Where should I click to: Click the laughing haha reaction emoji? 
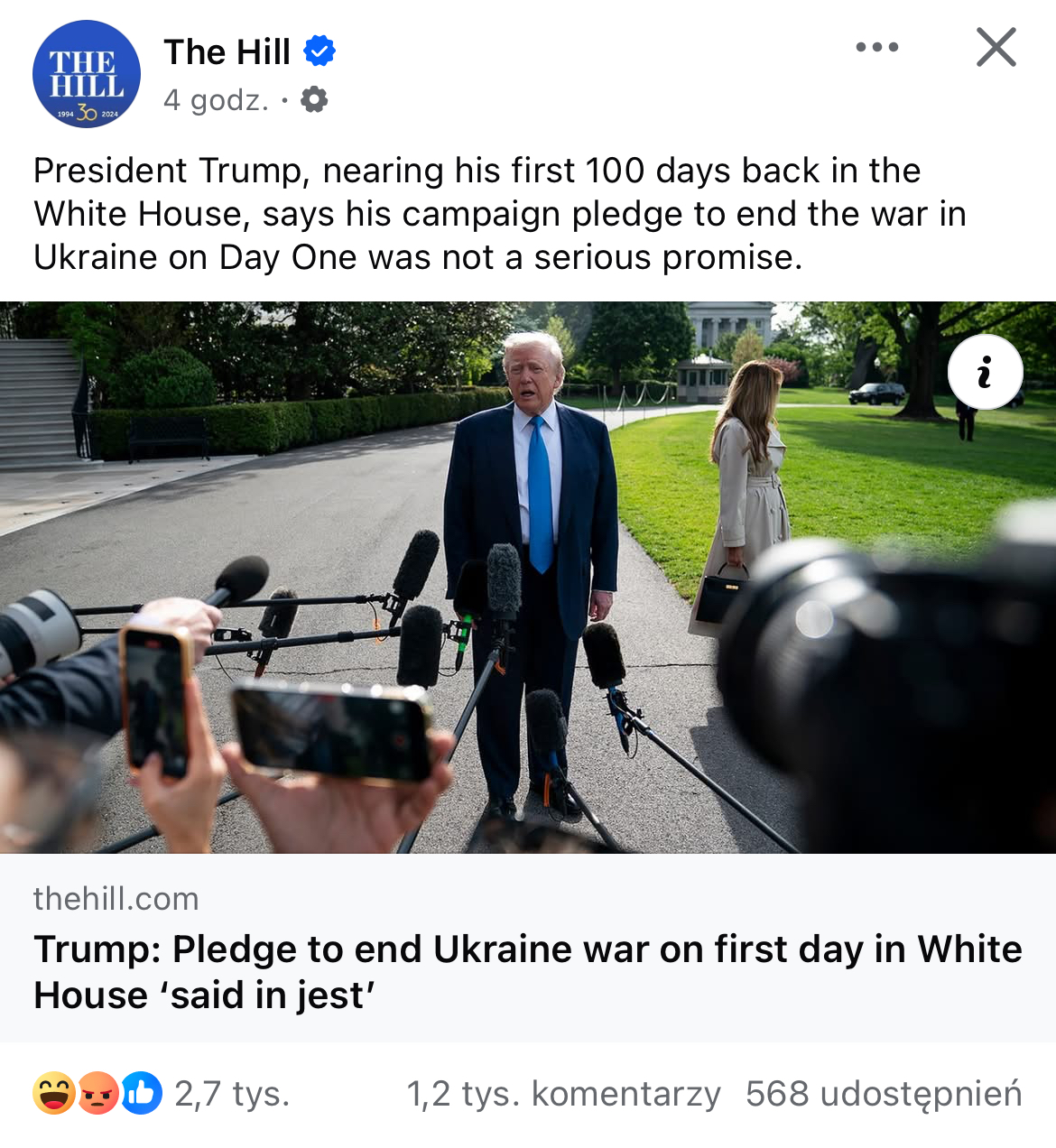point(54,1093)
